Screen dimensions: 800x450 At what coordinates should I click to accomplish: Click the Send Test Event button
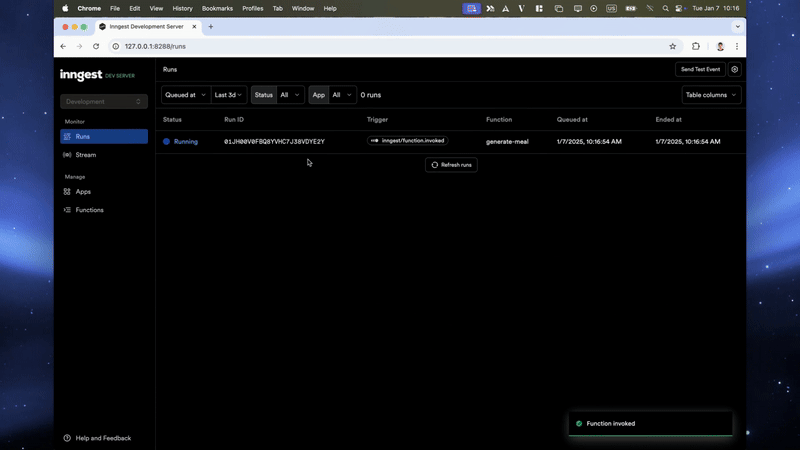point(700,70)
